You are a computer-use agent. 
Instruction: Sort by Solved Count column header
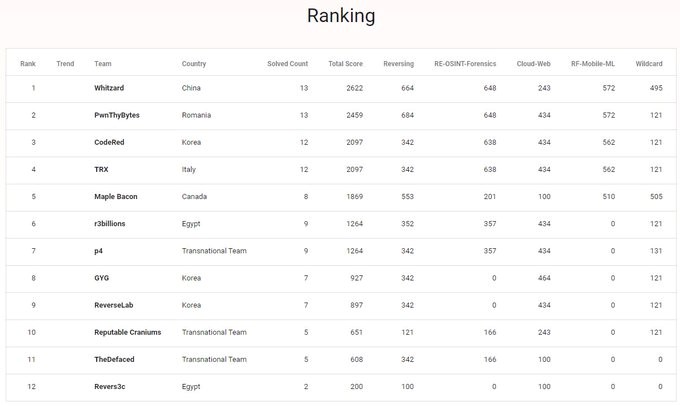click(288, 64)
